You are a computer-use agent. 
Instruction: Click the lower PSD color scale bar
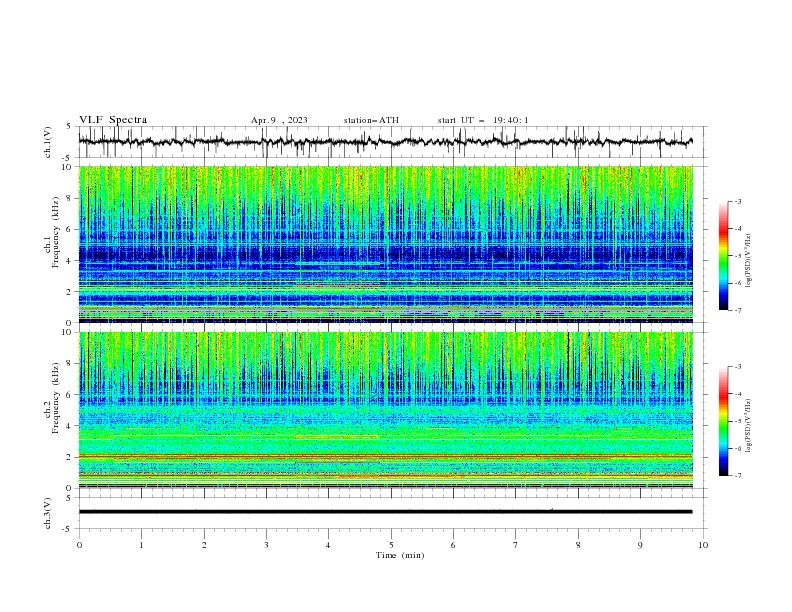coord(724,421)
